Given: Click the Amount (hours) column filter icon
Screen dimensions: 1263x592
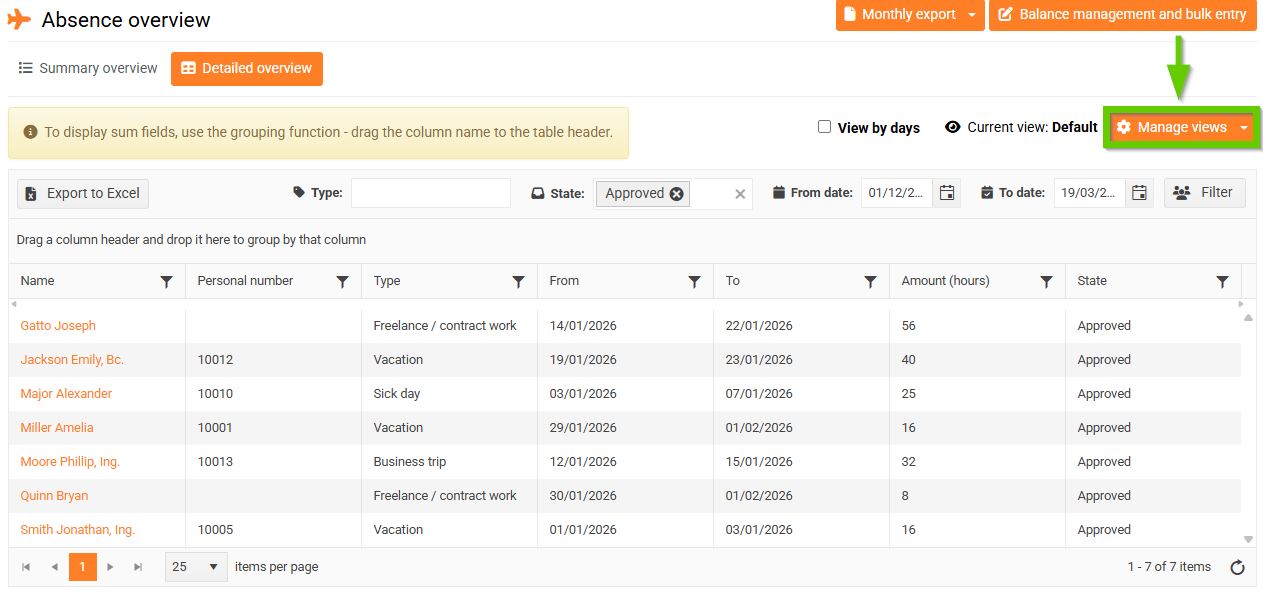Looking at the screenshot, I should pyautogui.click(x=1047, y=282).
